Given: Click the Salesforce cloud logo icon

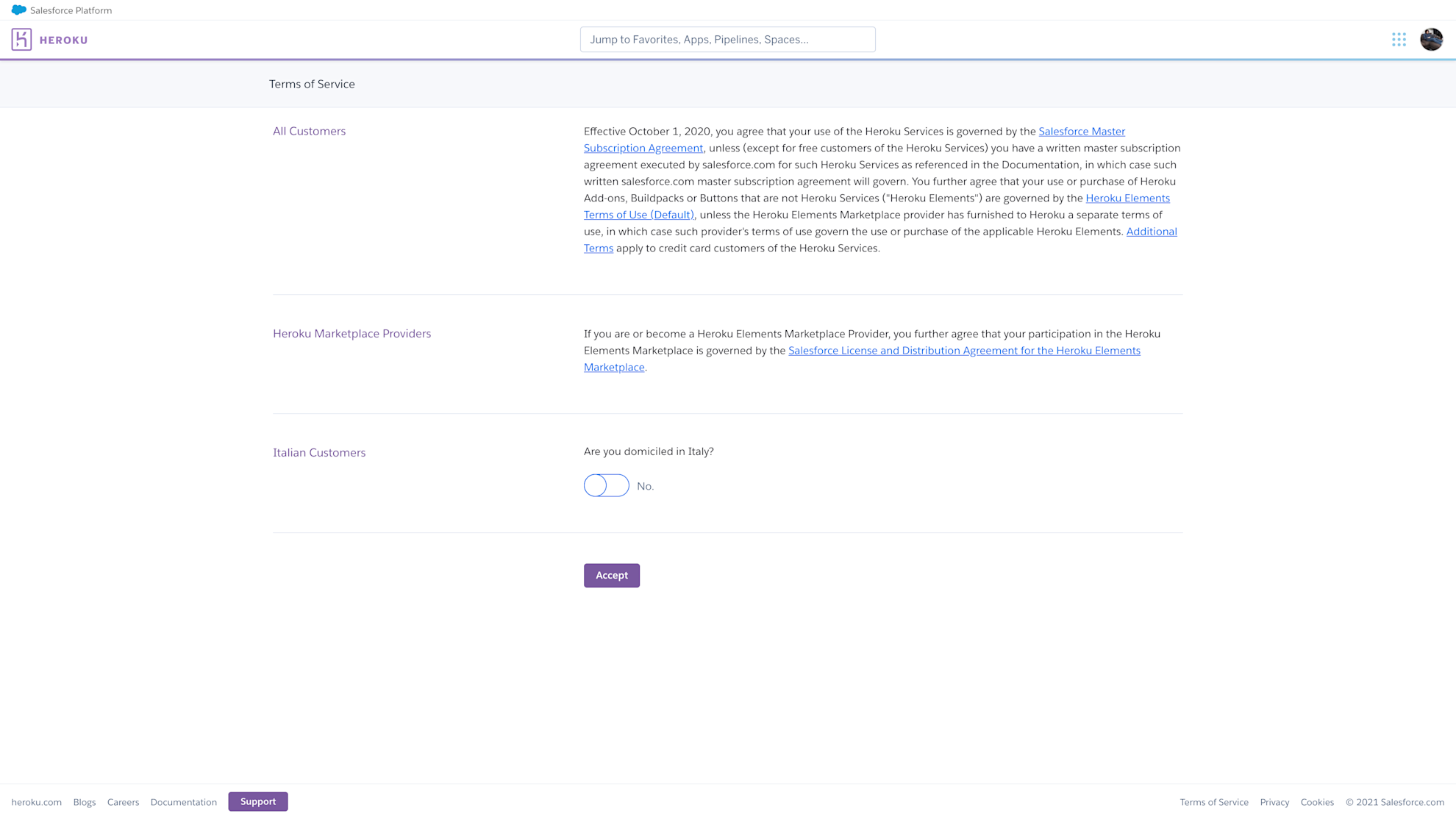Looking at the screenshot, I should click(x=18, y=10).
